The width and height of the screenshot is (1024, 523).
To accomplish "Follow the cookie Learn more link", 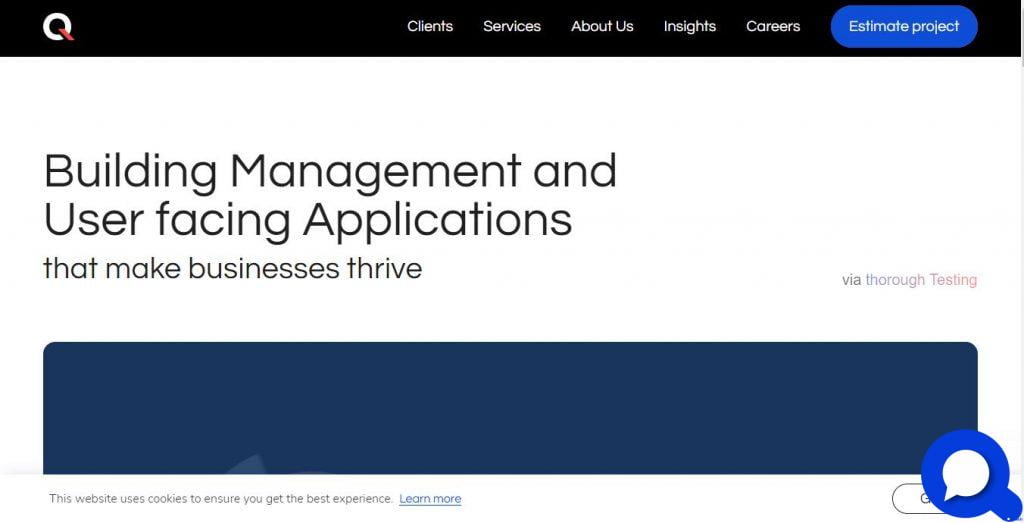I will click(x=430, y=499).
